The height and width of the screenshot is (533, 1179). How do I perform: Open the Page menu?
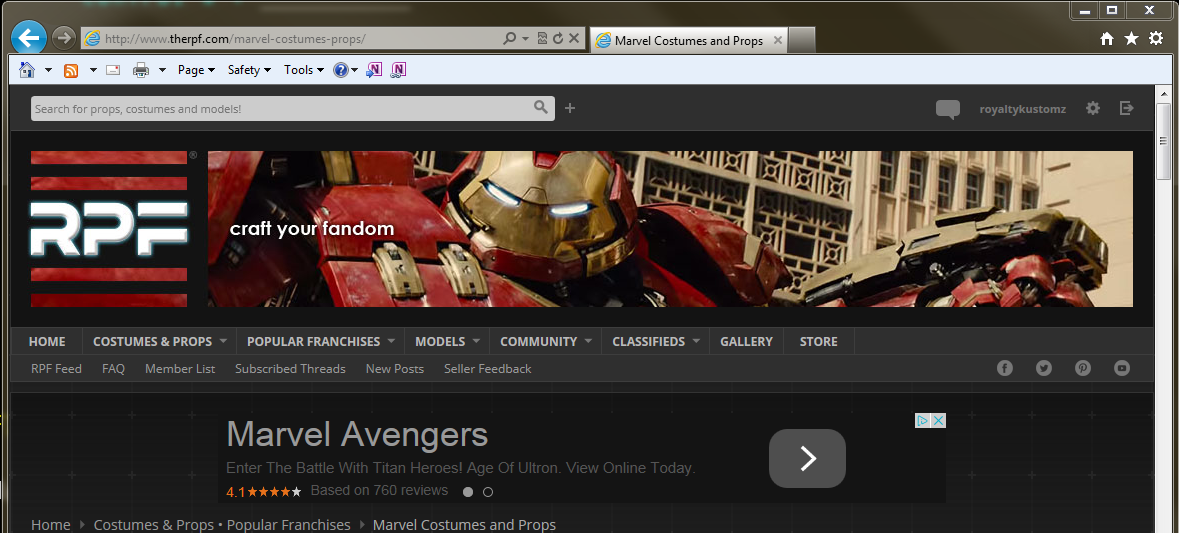[196, 70]
